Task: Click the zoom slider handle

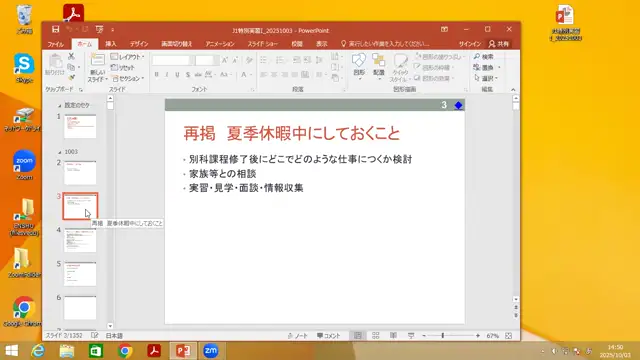Action: [442, 336]
